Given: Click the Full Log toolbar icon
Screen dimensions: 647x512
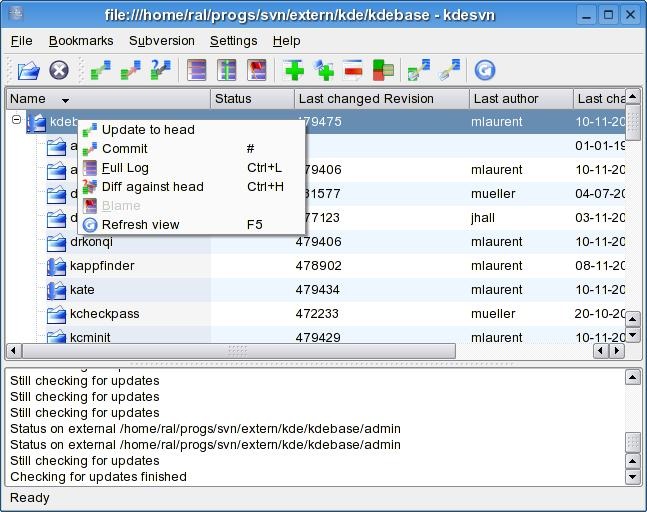Looking at the screenshot, I should 196,70.
